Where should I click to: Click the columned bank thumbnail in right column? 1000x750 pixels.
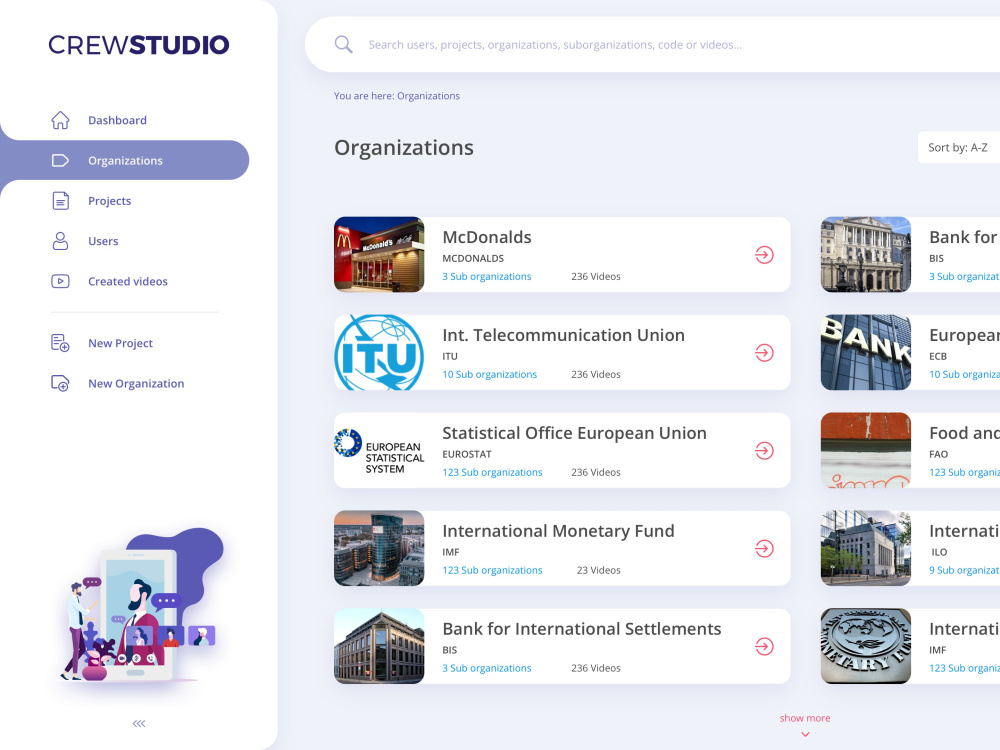click(865, 254)
